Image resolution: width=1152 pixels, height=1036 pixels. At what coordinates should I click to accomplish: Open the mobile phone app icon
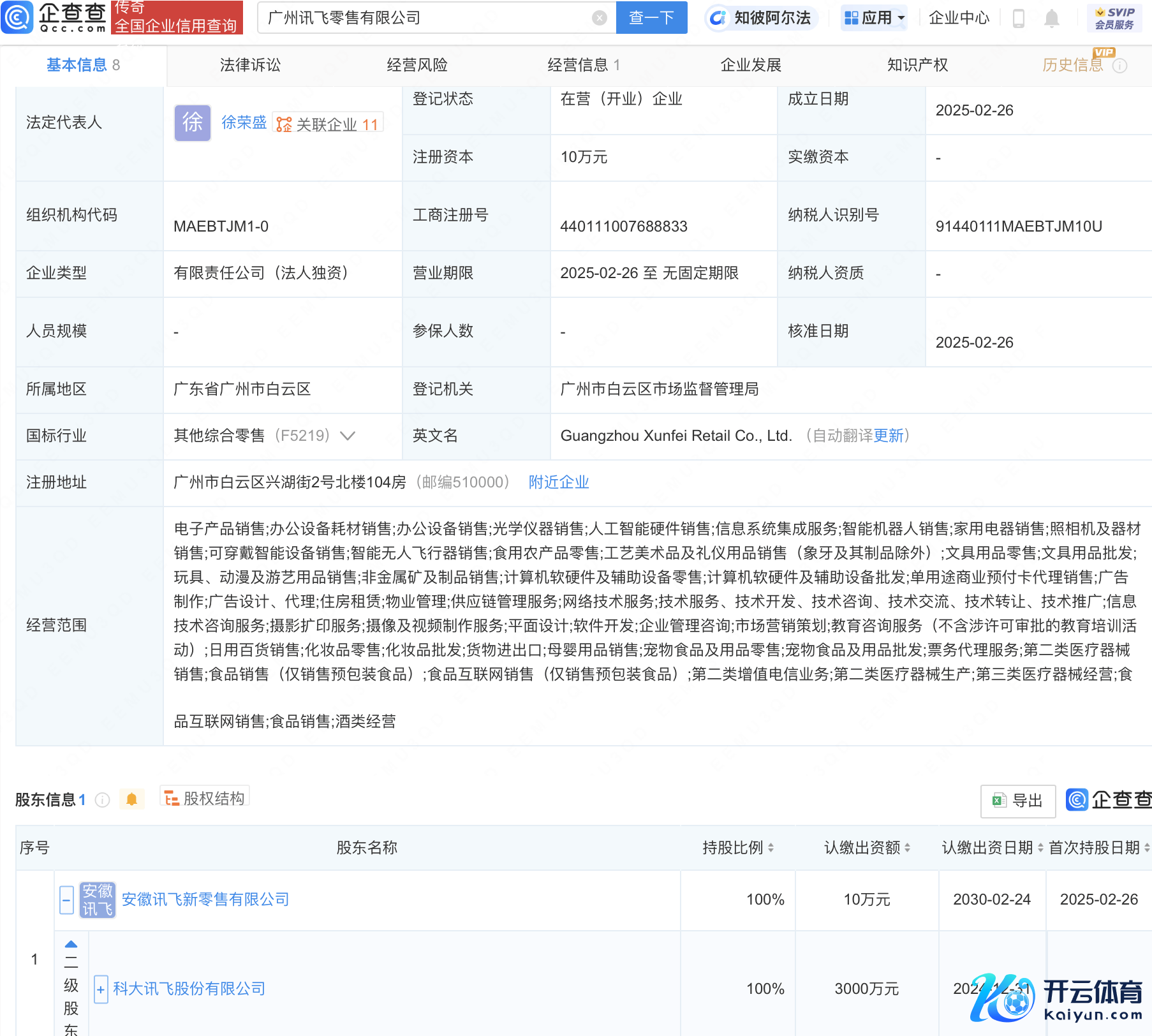(x=1018, y=18)
